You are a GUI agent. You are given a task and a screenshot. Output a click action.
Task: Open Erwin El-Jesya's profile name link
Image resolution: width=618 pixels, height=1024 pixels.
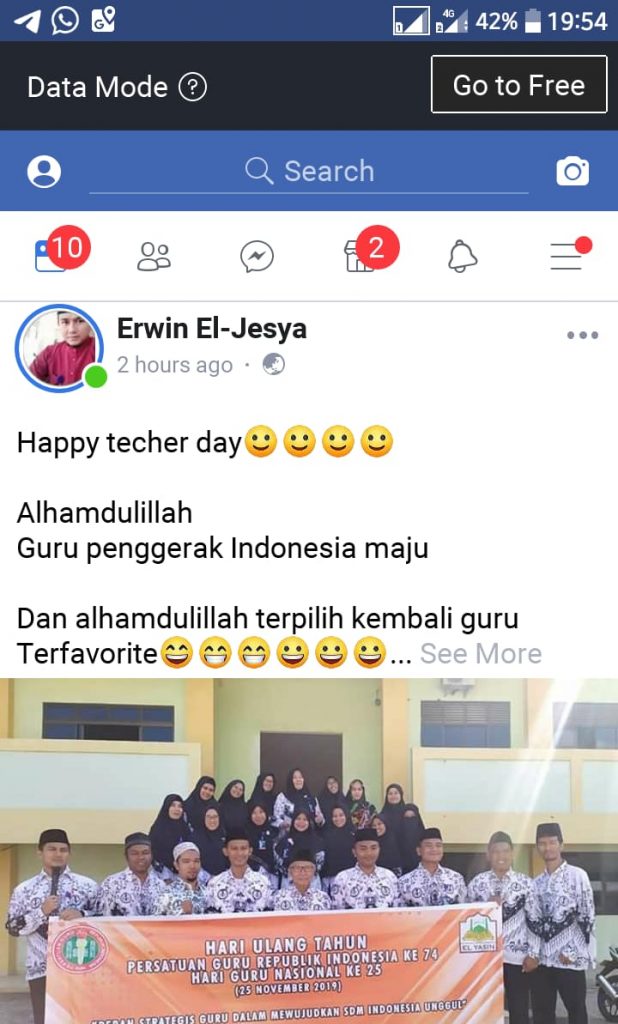212,328
